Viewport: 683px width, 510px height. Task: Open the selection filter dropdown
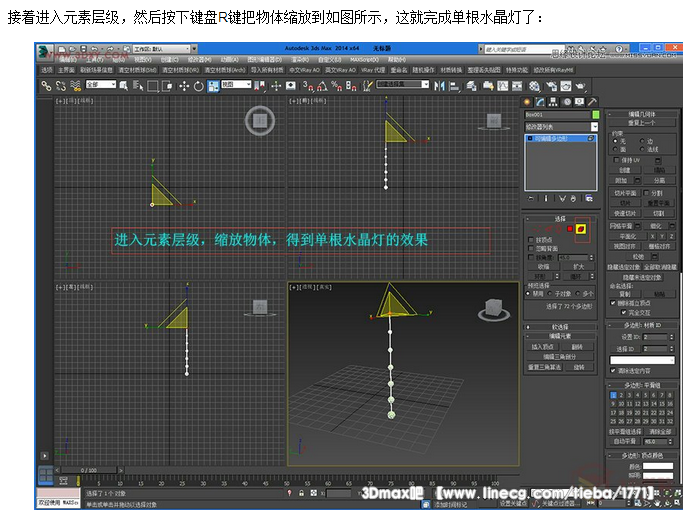tap(101, 84)
